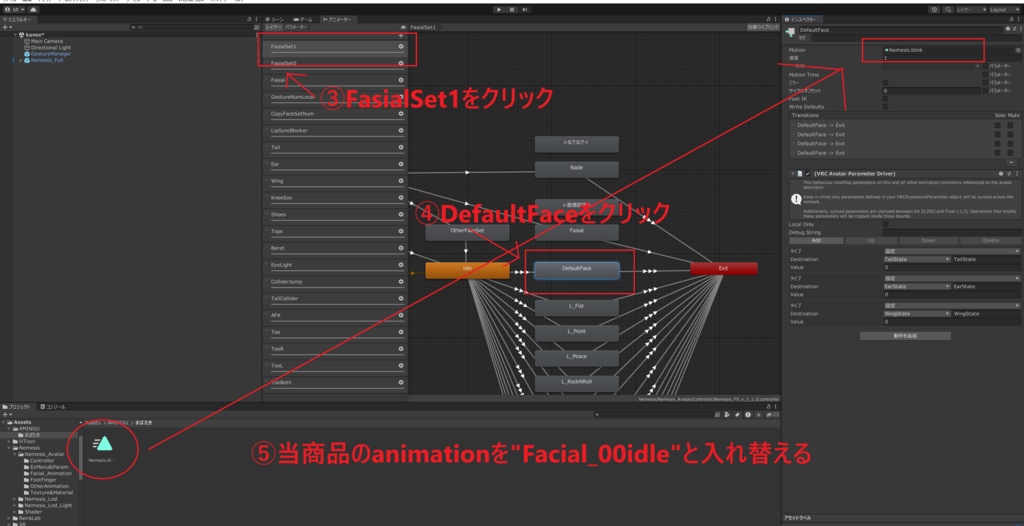The image size is (1024, 526).
Task: Switch to the Console tab
Action: click(53, 406)
